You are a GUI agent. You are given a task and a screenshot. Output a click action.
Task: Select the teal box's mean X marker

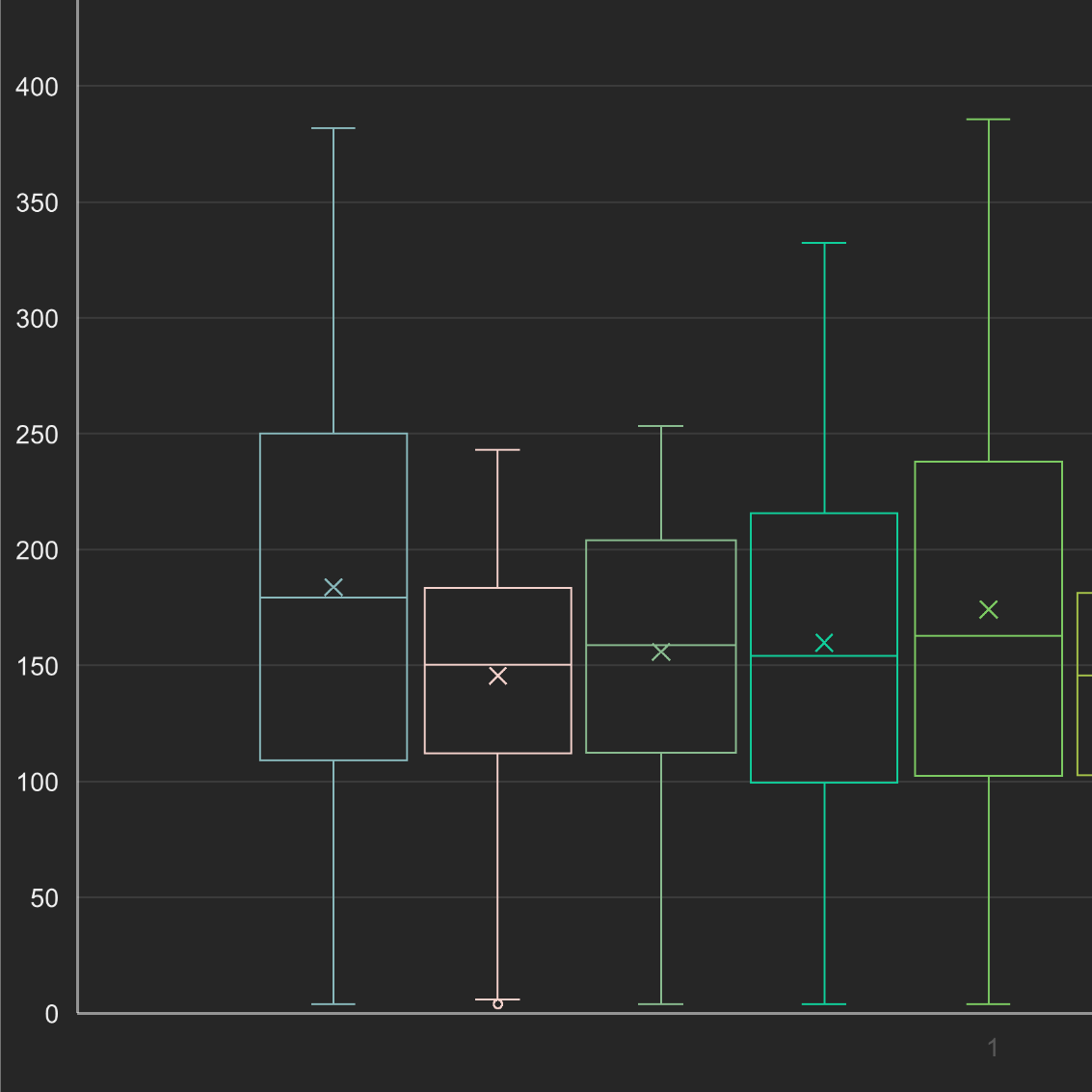pyautogui.click(x=824, y=643)
